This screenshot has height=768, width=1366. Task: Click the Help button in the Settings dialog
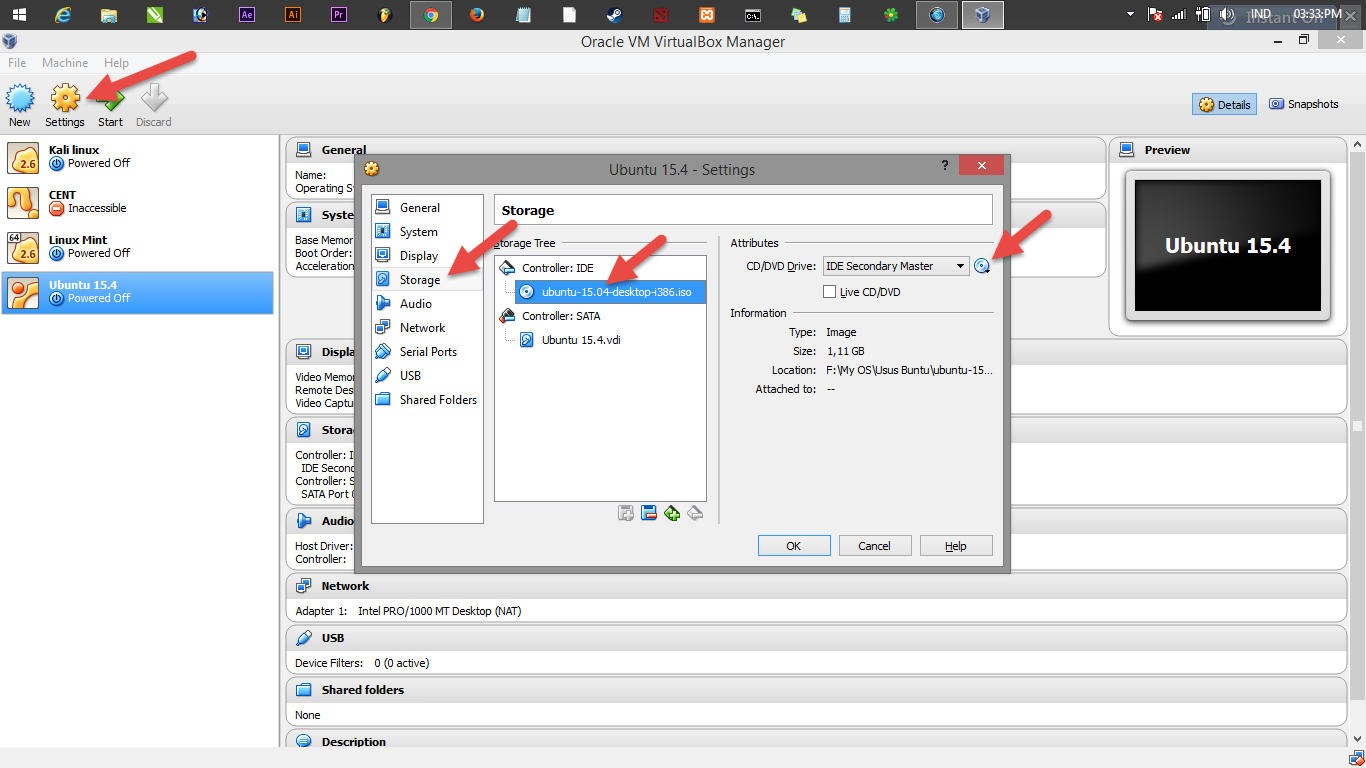(956, 546)
